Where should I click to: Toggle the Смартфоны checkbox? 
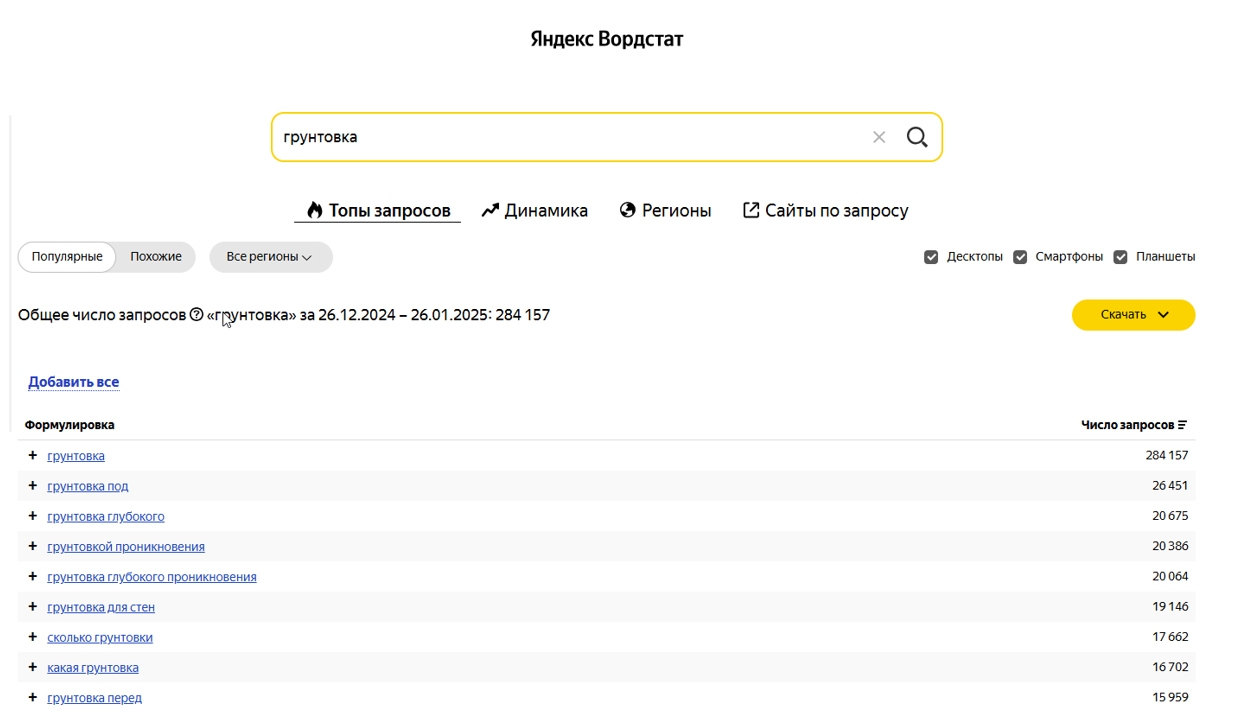pos(1020,258)
